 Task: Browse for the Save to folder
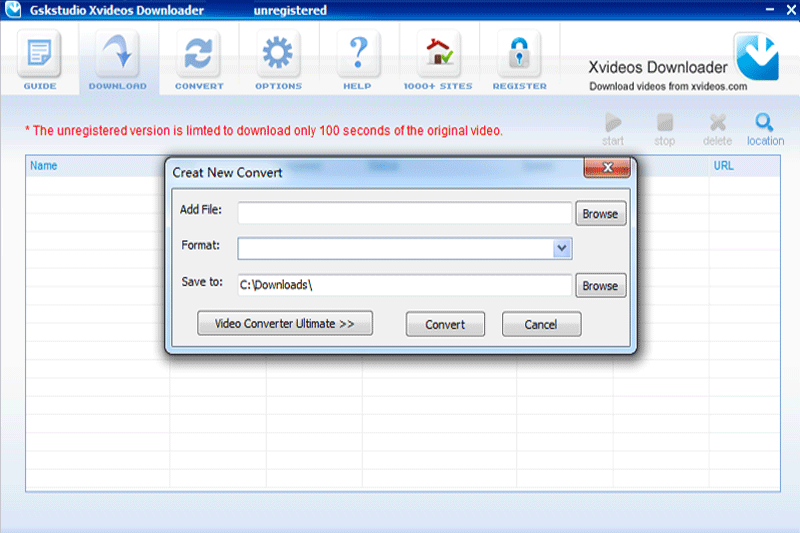coord(600,285)
